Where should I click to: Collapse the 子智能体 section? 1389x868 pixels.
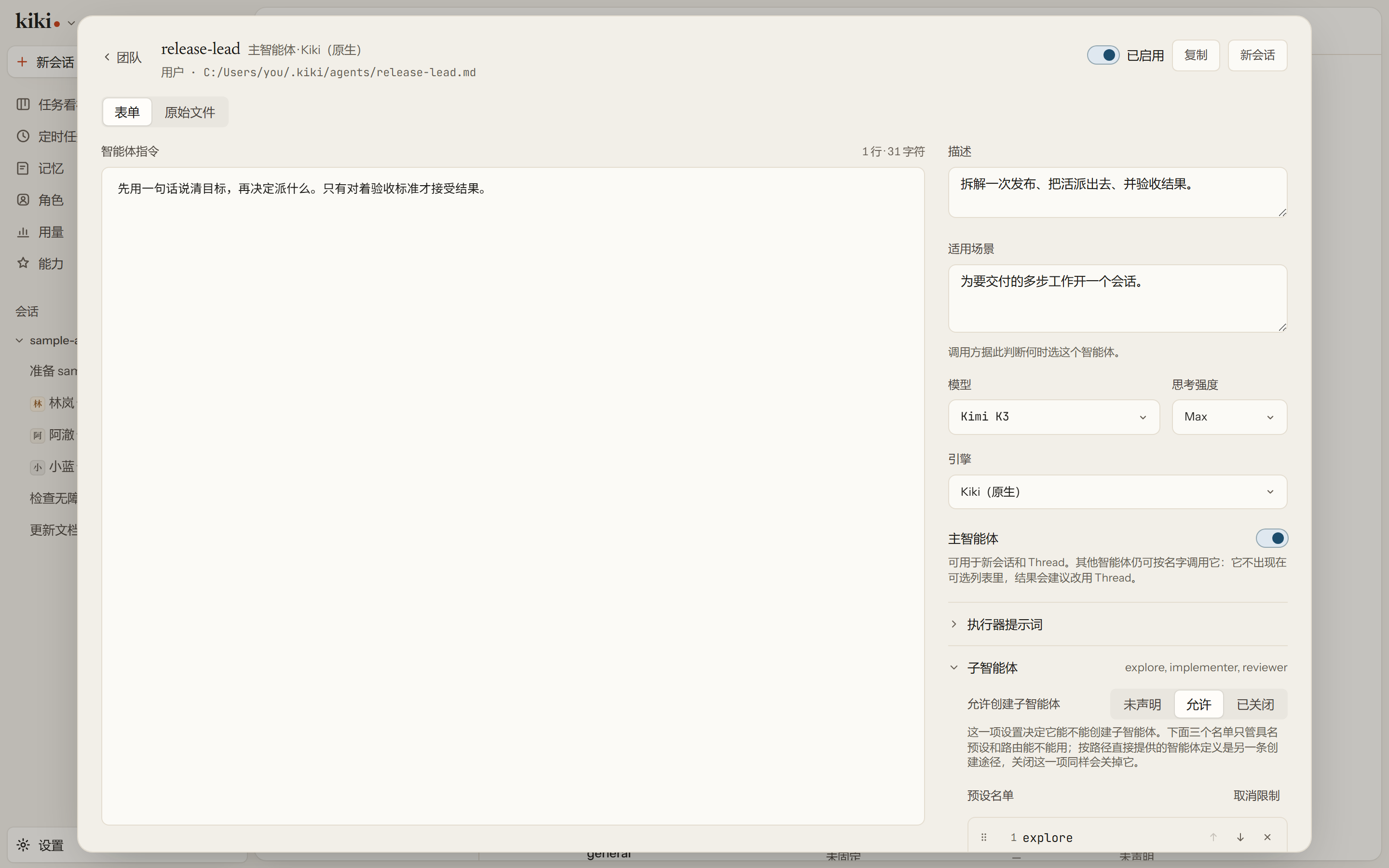1117,668
